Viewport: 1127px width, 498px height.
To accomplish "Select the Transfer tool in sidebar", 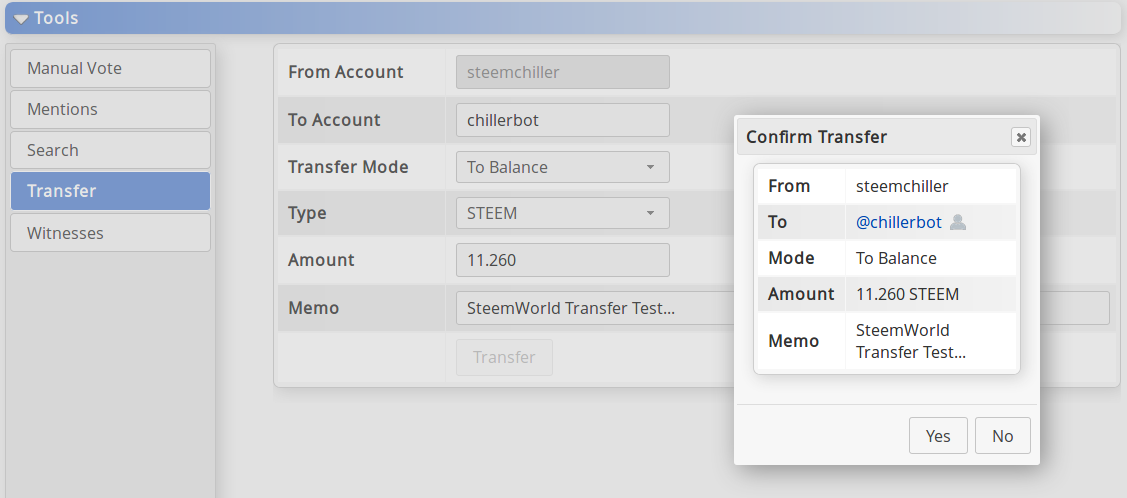I will point(111,191).
